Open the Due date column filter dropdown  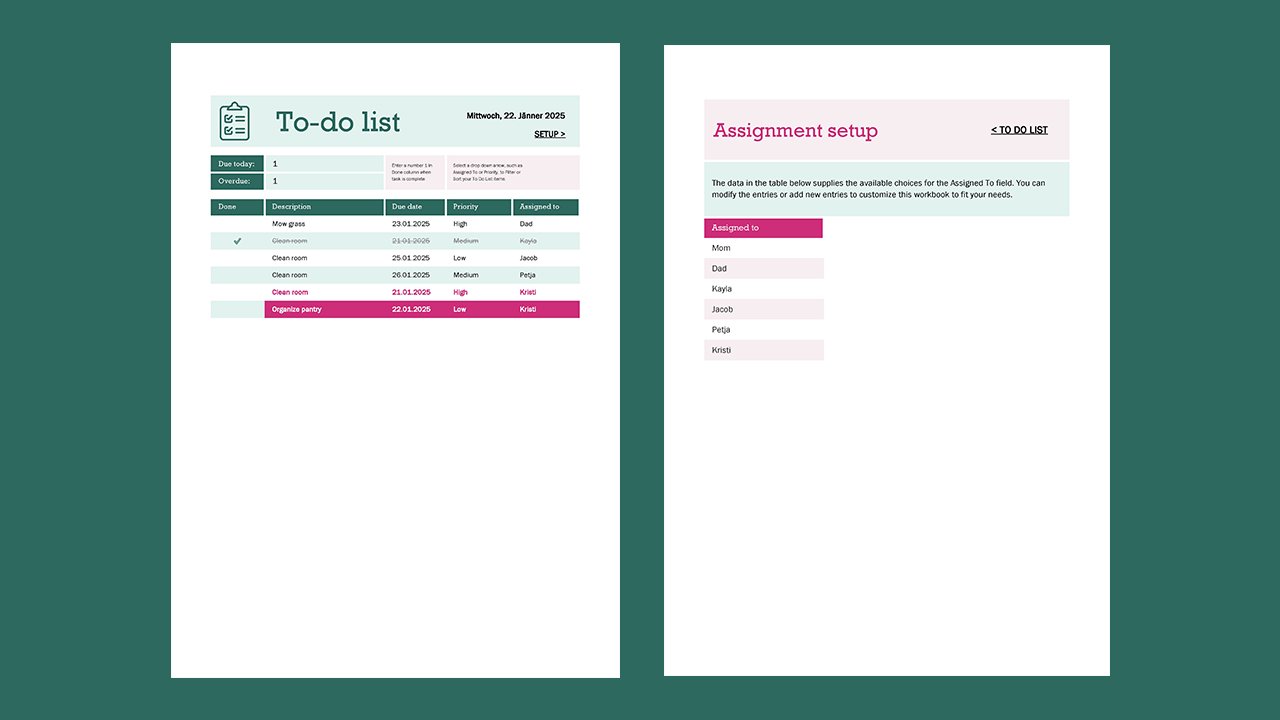[x=414, y=207]
